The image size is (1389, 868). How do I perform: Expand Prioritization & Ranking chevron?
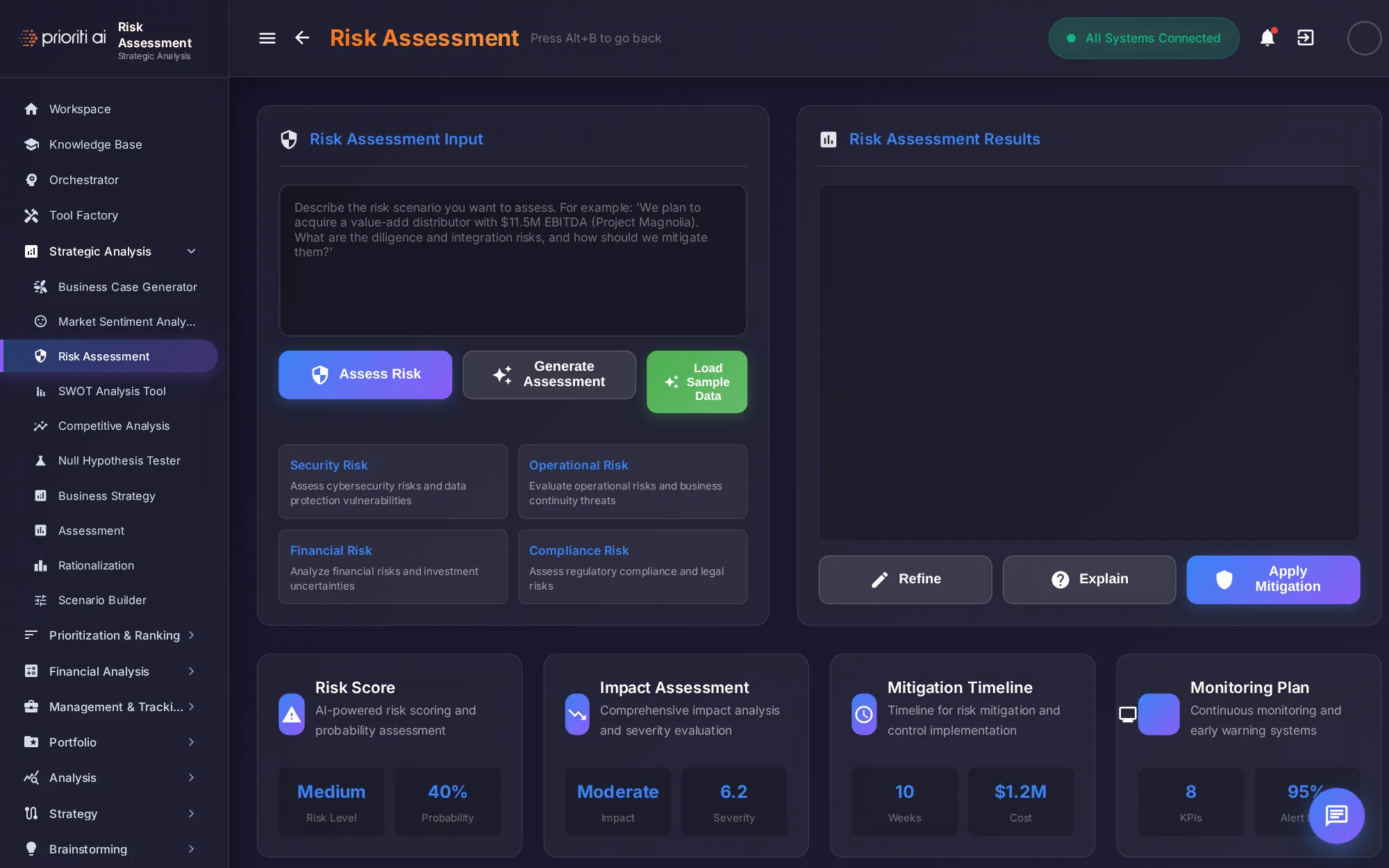coord(191,635)
